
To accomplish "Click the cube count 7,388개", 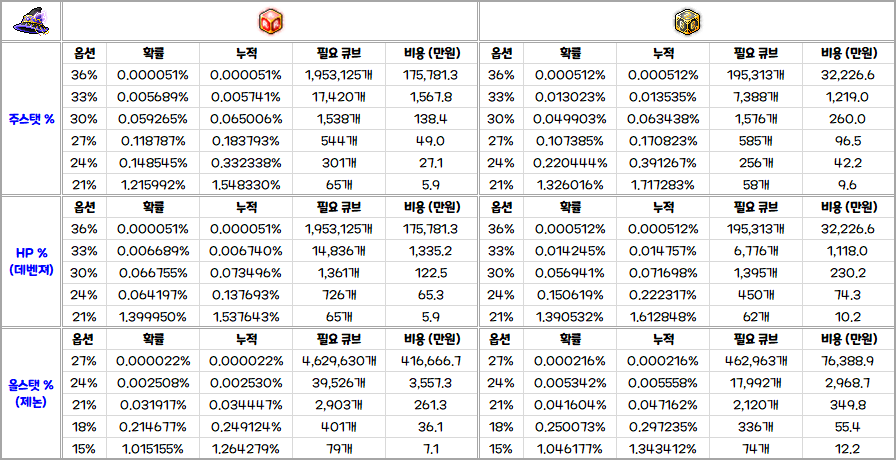I will coord(756,97).
